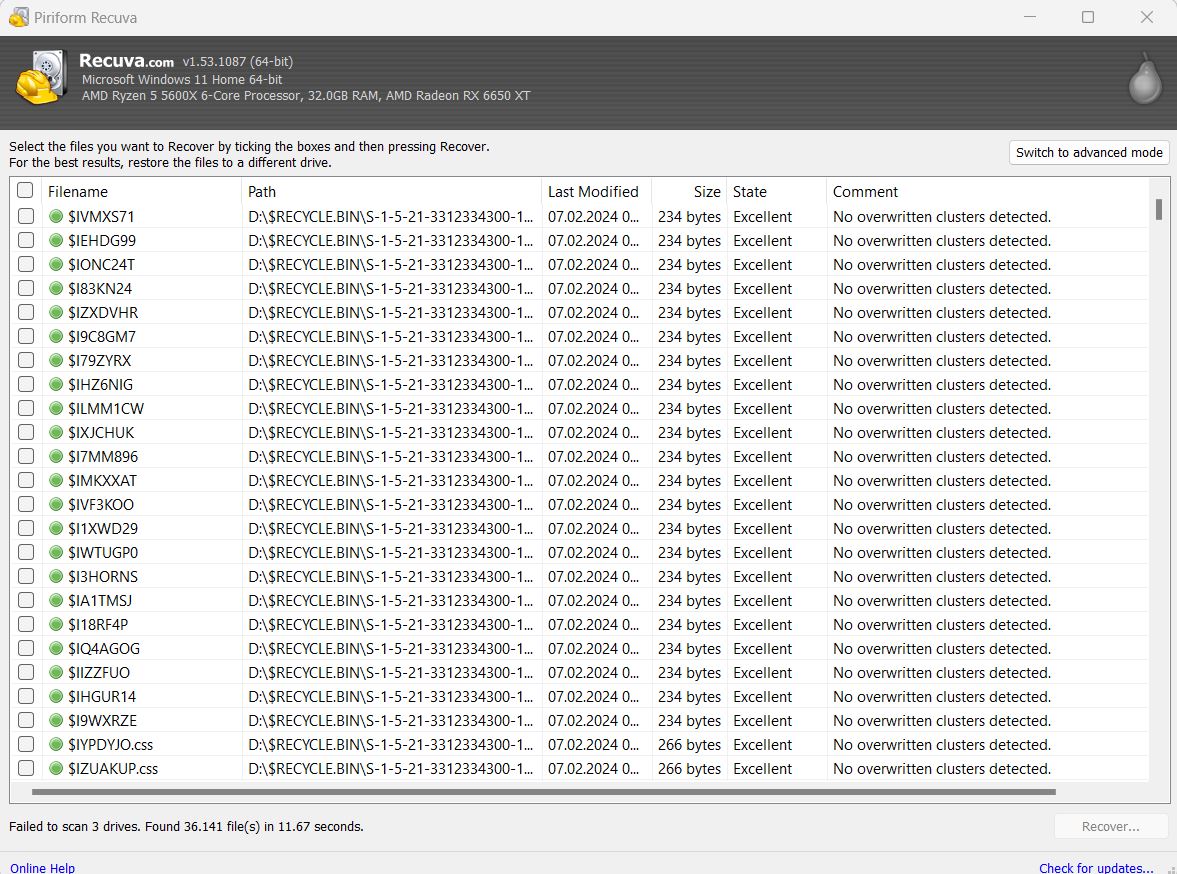Click green state dot for $IVMXS71
The width and height of the screenshot is (1177, 874).
click(x=56, y=216)
